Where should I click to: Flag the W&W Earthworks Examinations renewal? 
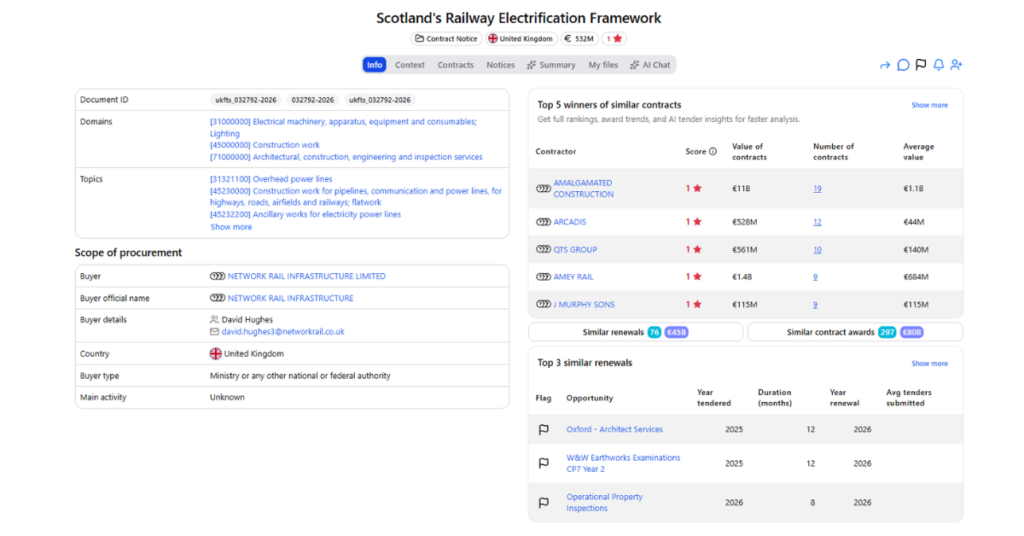click(543, 463)
